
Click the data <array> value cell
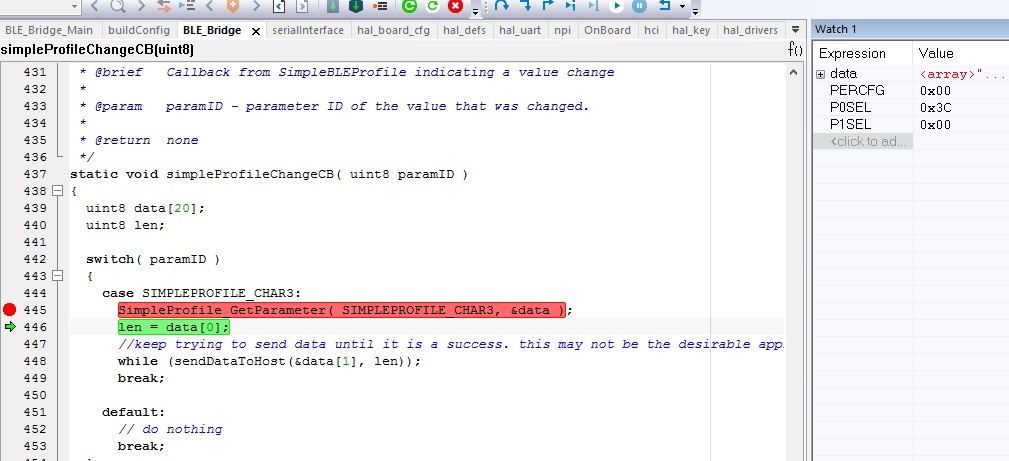pyautogui.click(x=960, y=74)
